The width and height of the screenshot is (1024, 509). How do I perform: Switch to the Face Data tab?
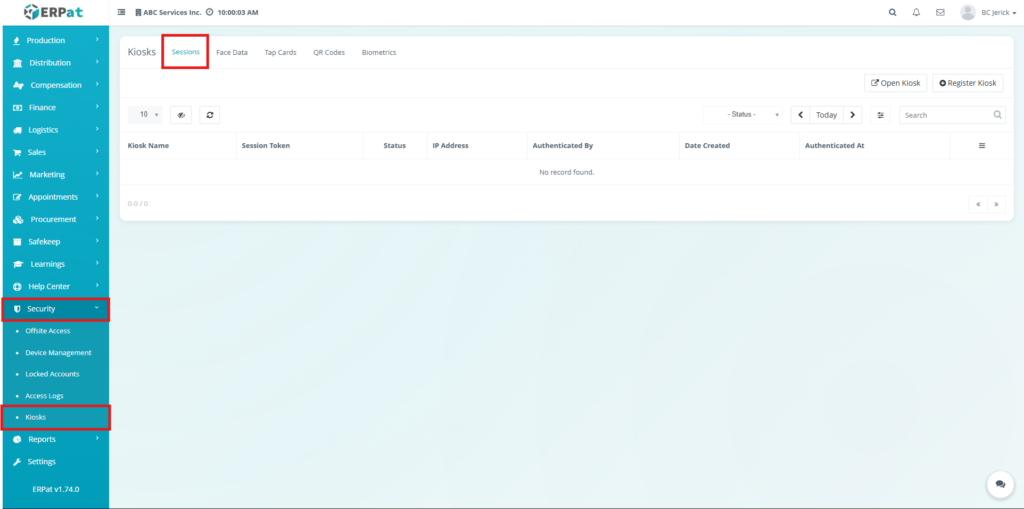click(232, 52)
